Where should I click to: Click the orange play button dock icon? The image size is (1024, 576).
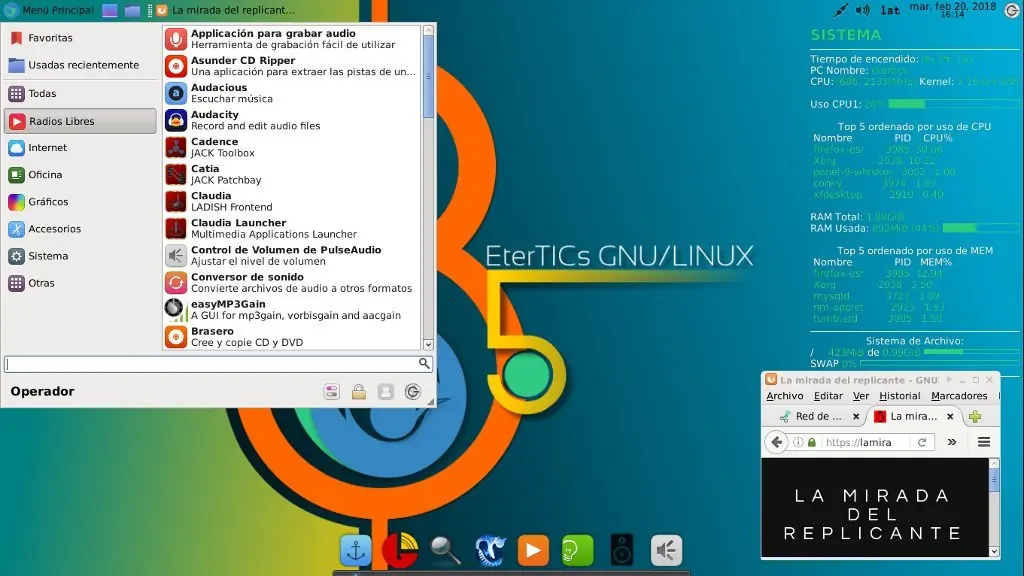(534, 551)
